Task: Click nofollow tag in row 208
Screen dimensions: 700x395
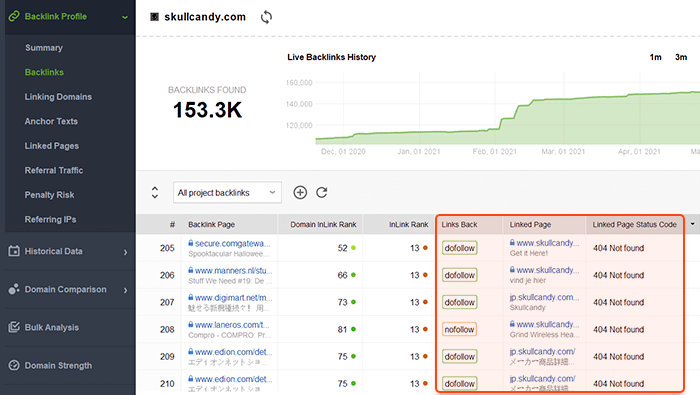Action: [459, 329]
